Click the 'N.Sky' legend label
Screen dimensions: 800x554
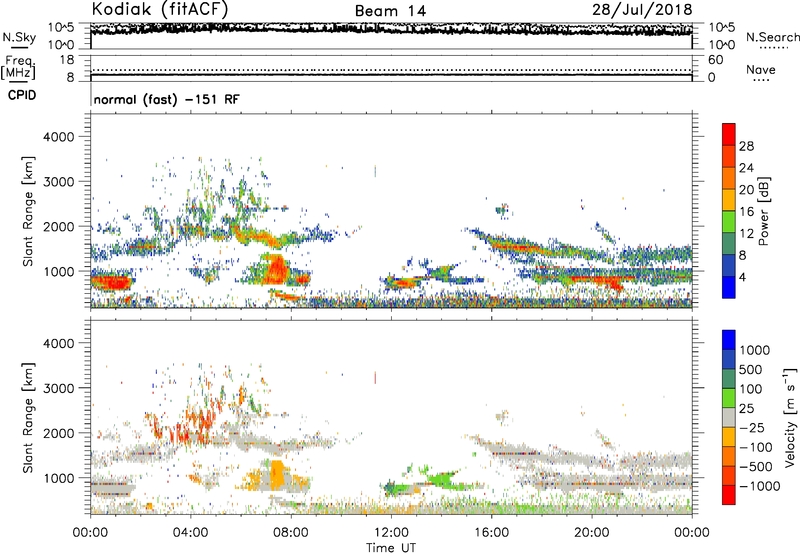point(19,37)
